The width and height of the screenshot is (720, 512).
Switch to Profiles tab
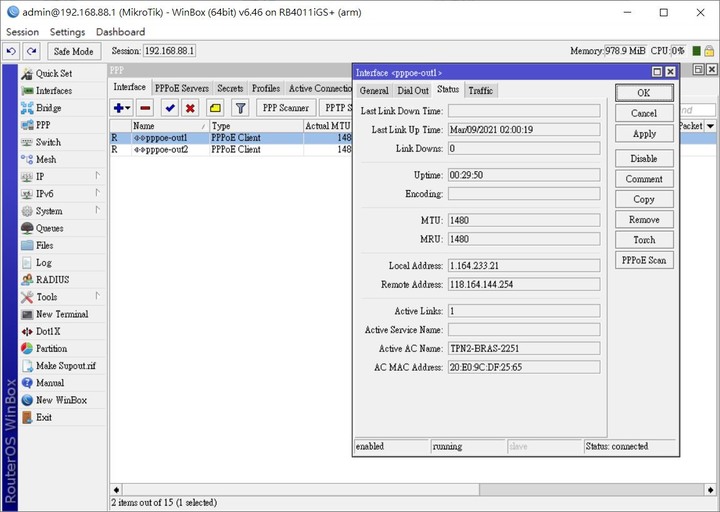point(266,88)
